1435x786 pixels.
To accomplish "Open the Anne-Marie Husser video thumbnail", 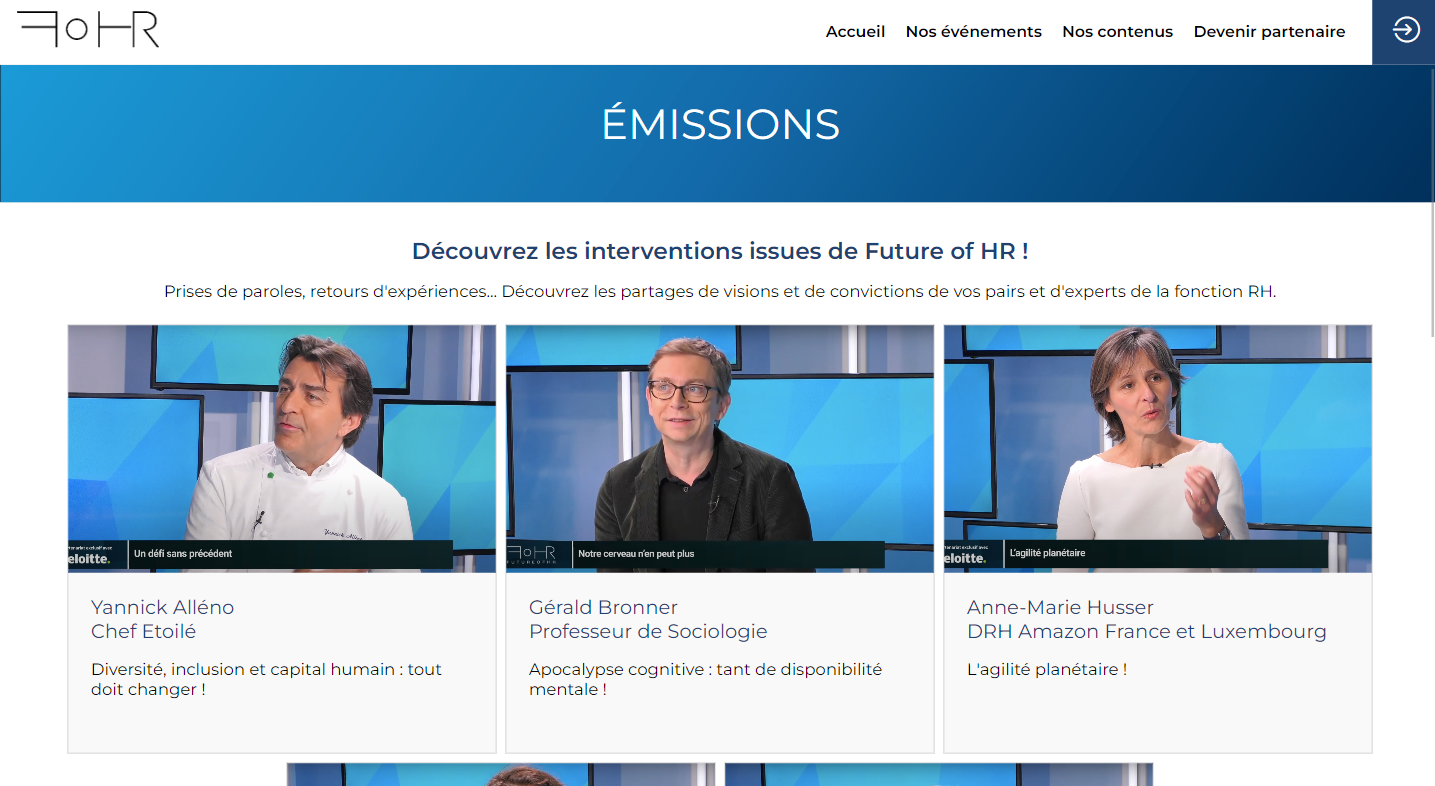I will 1157,448.
